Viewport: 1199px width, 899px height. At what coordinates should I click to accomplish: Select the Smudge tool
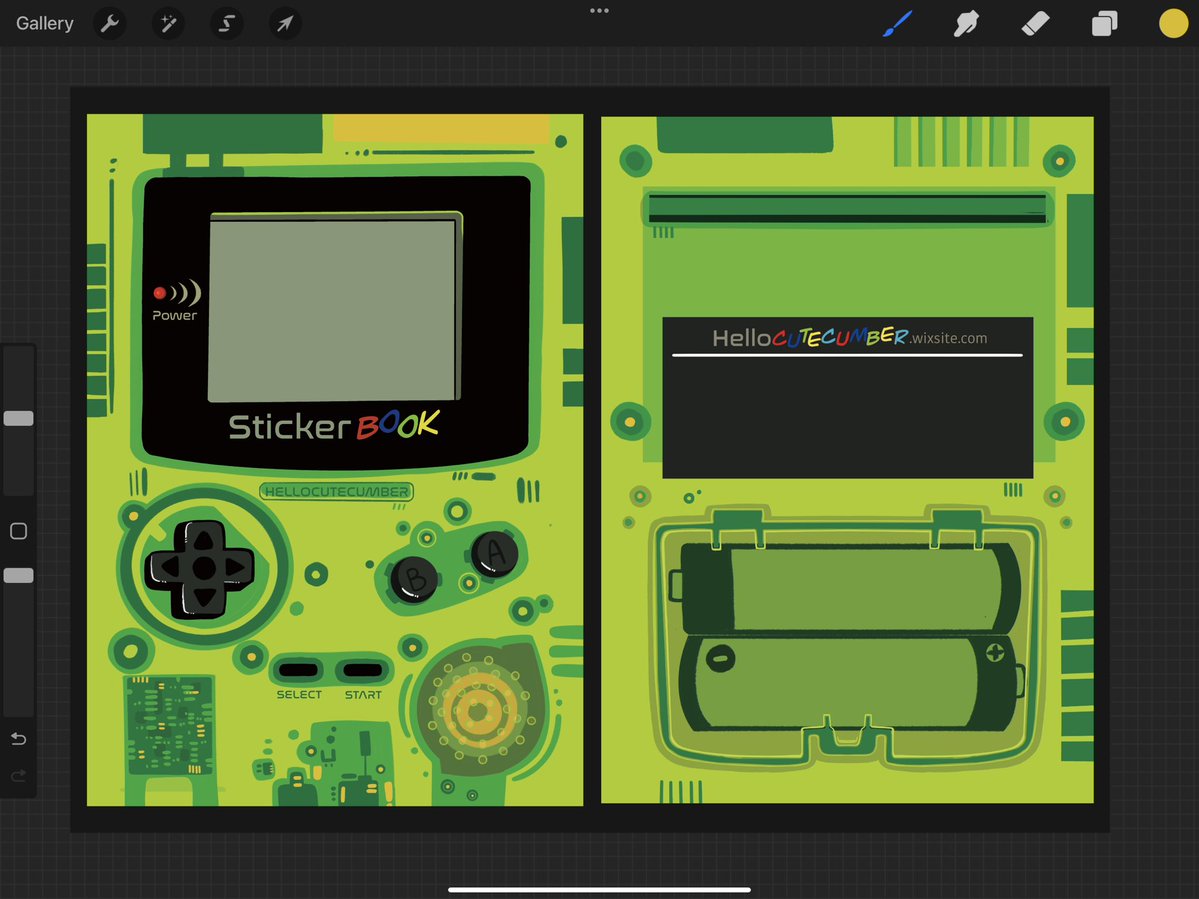[967, 24]
